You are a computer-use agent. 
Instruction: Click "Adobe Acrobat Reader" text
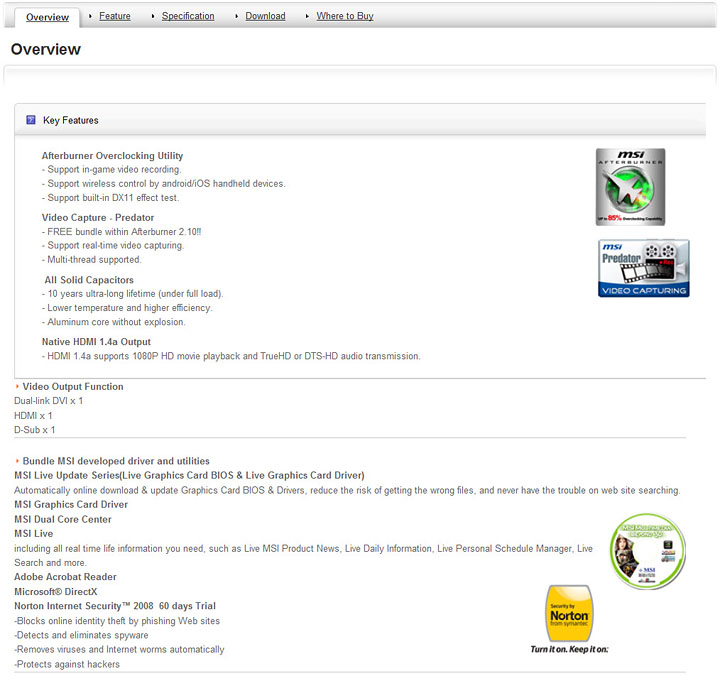coord(65,577)
